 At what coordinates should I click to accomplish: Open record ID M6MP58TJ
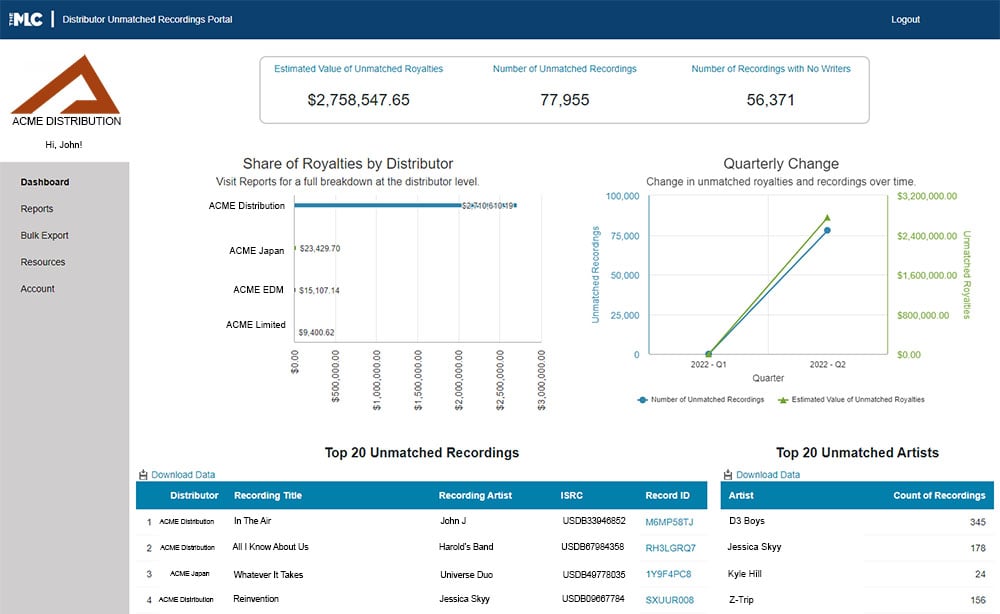669,522
